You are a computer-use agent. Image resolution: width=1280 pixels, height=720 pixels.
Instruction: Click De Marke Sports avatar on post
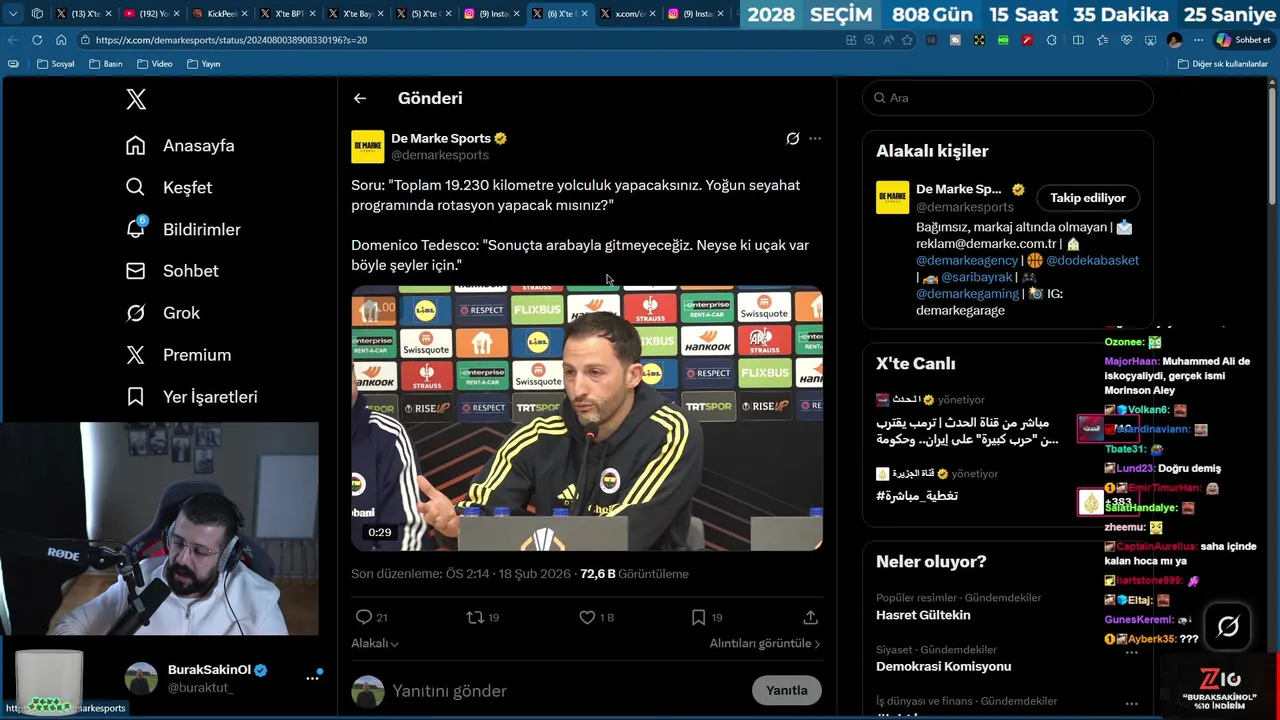367,147
